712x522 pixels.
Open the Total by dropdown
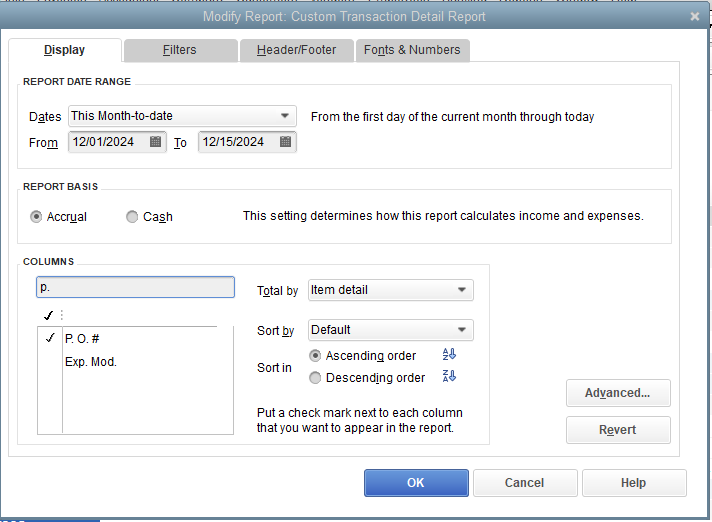tap(461, 290)
